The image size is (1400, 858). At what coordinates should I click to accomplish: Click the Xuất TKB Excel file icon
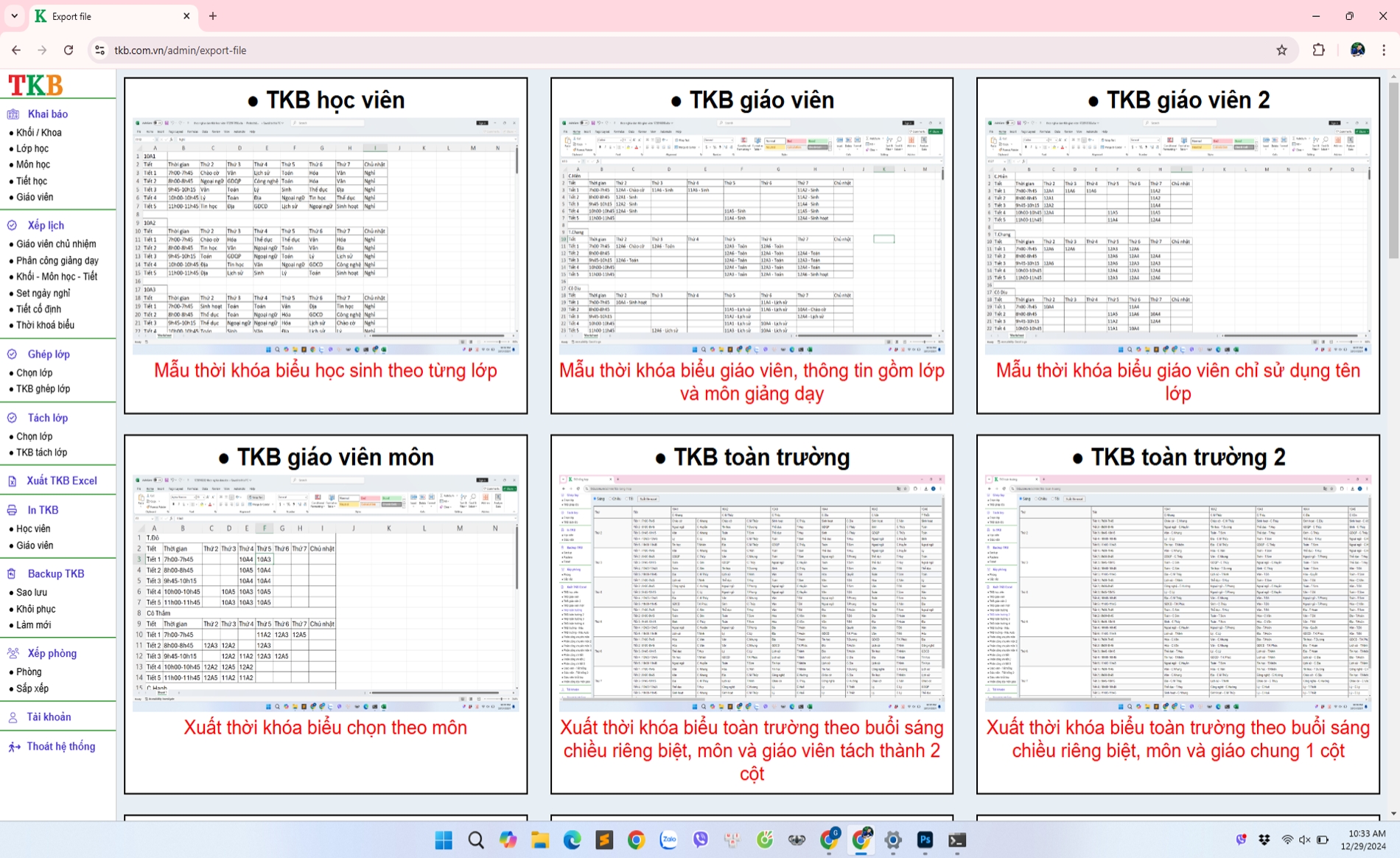click(13, 481)
